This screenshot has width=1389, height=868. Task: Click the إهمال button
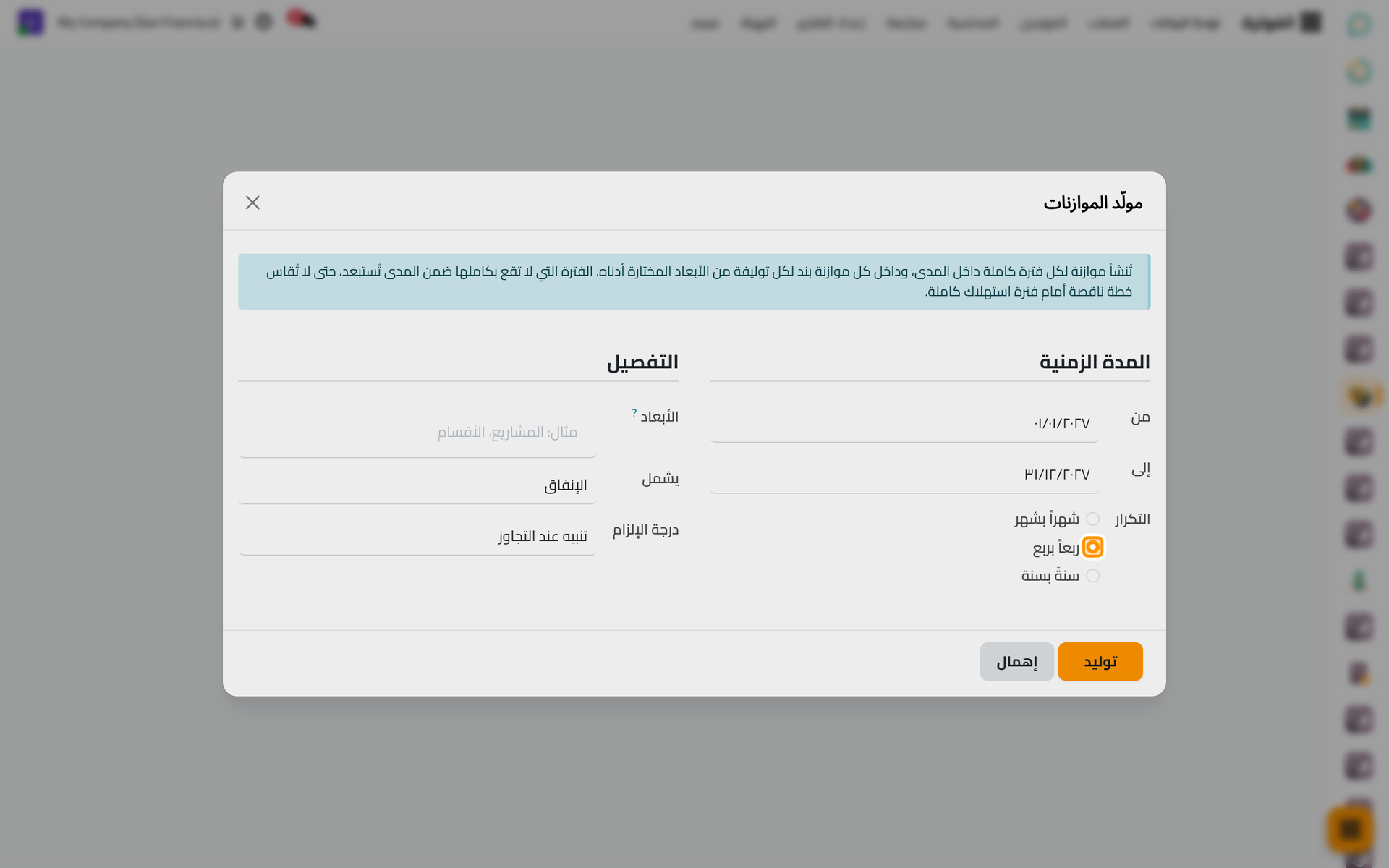[x=1016, y=662]
